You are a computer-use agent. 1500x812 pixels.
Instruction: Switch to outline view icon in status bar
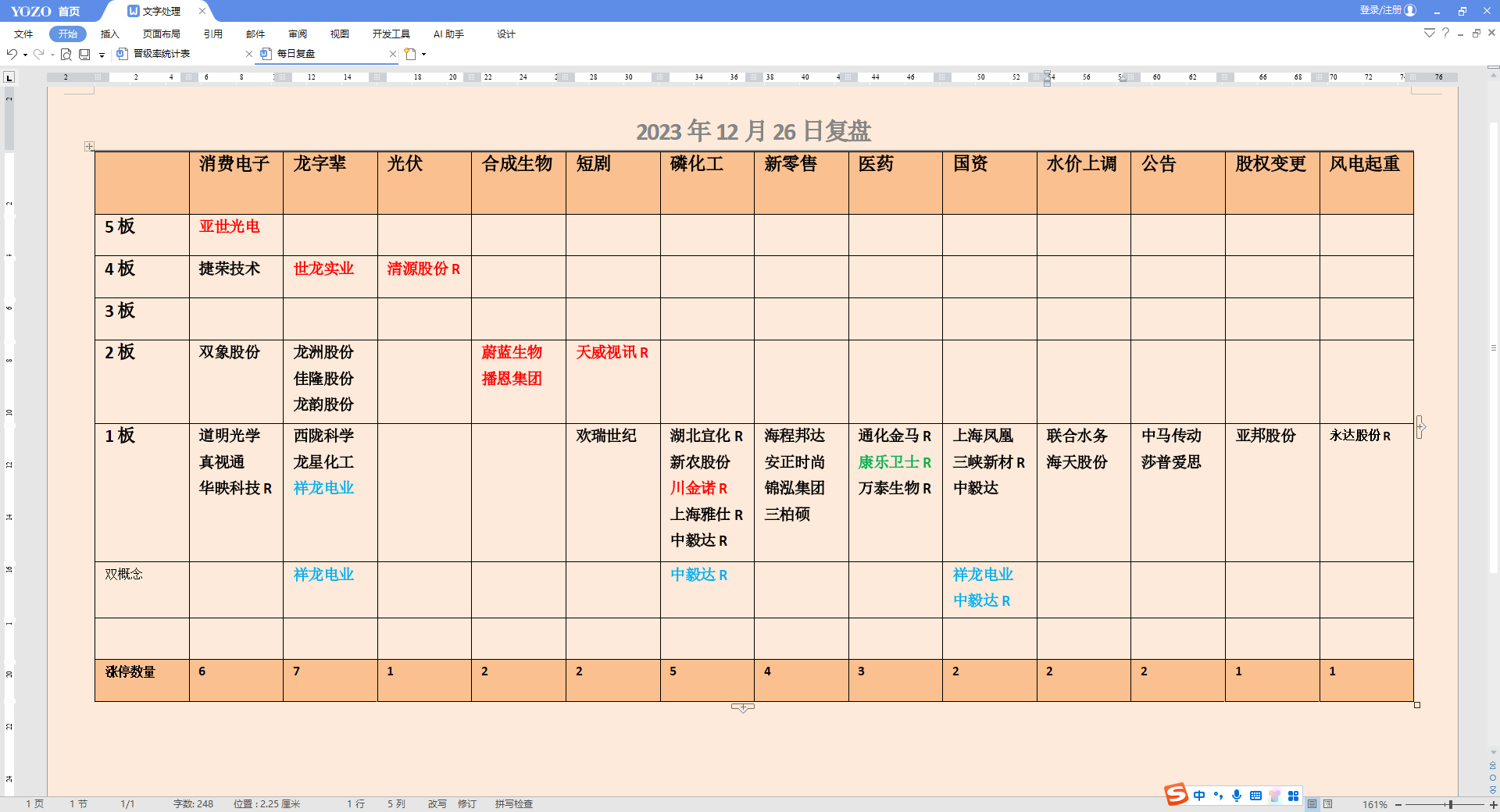tap(1328, 803)
